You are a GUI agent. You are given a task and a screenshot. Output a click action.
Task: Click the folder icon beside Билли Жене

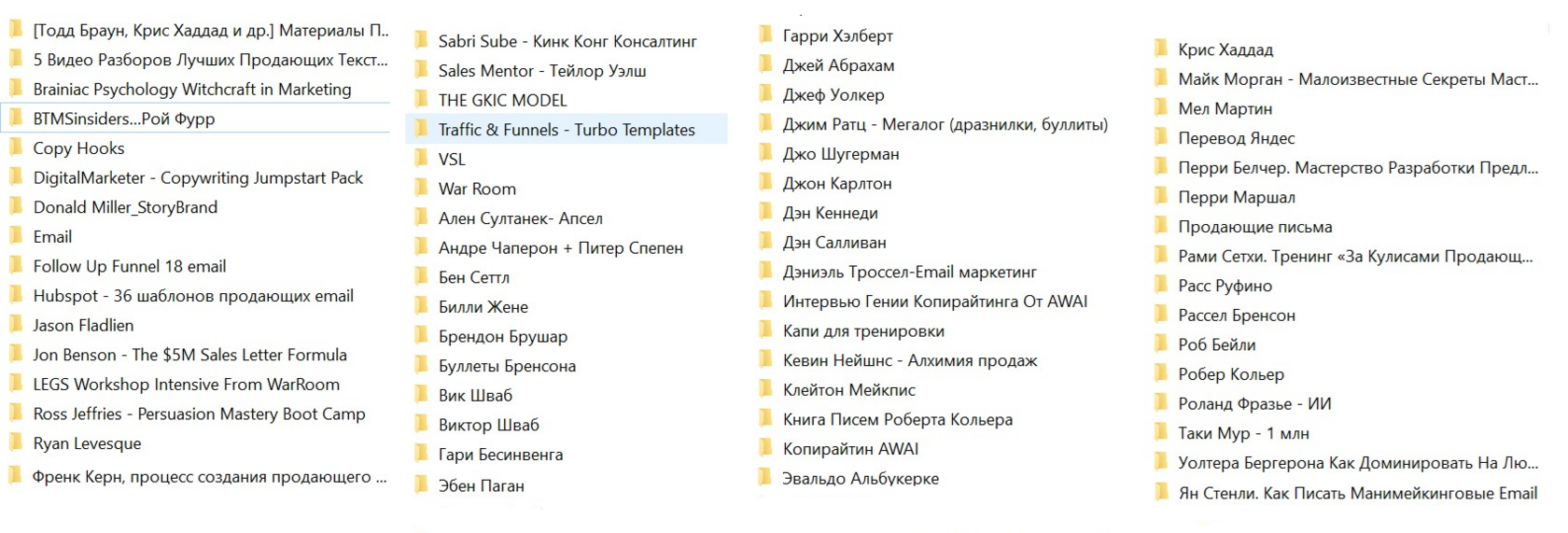[422, 306]
